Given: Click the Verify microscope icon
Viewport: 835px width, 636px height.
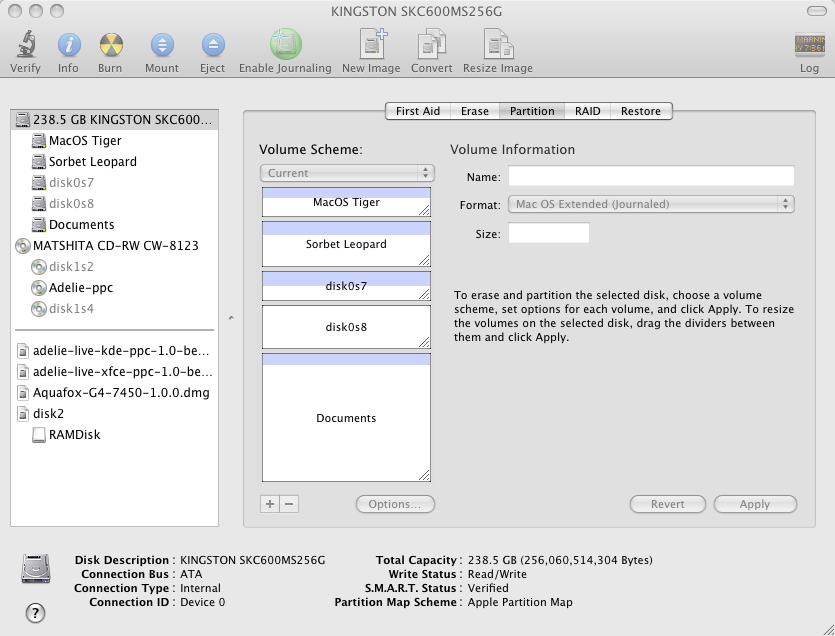Looking at the screenshot, I should tap(25, 46).
